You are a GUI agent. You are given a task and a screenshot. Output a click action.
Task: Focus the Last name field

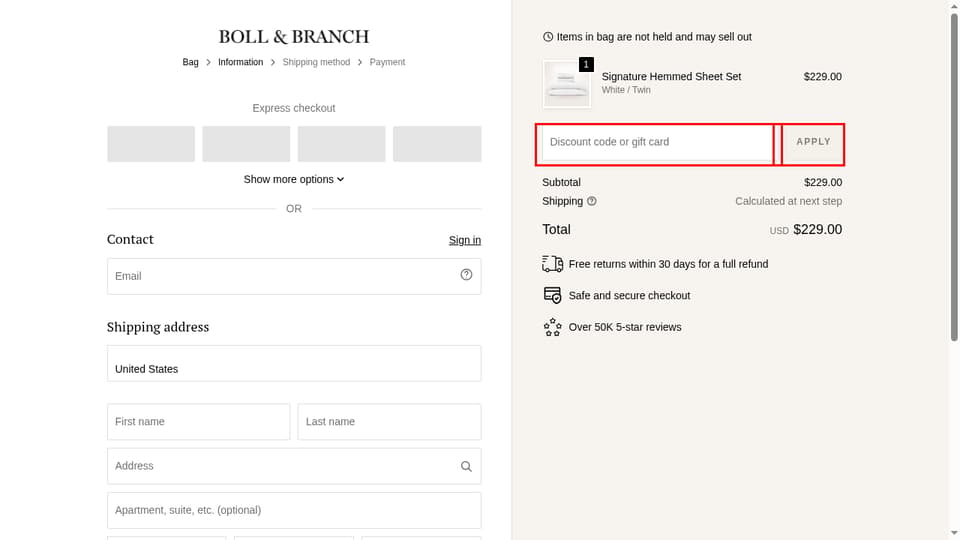point(389,422)
